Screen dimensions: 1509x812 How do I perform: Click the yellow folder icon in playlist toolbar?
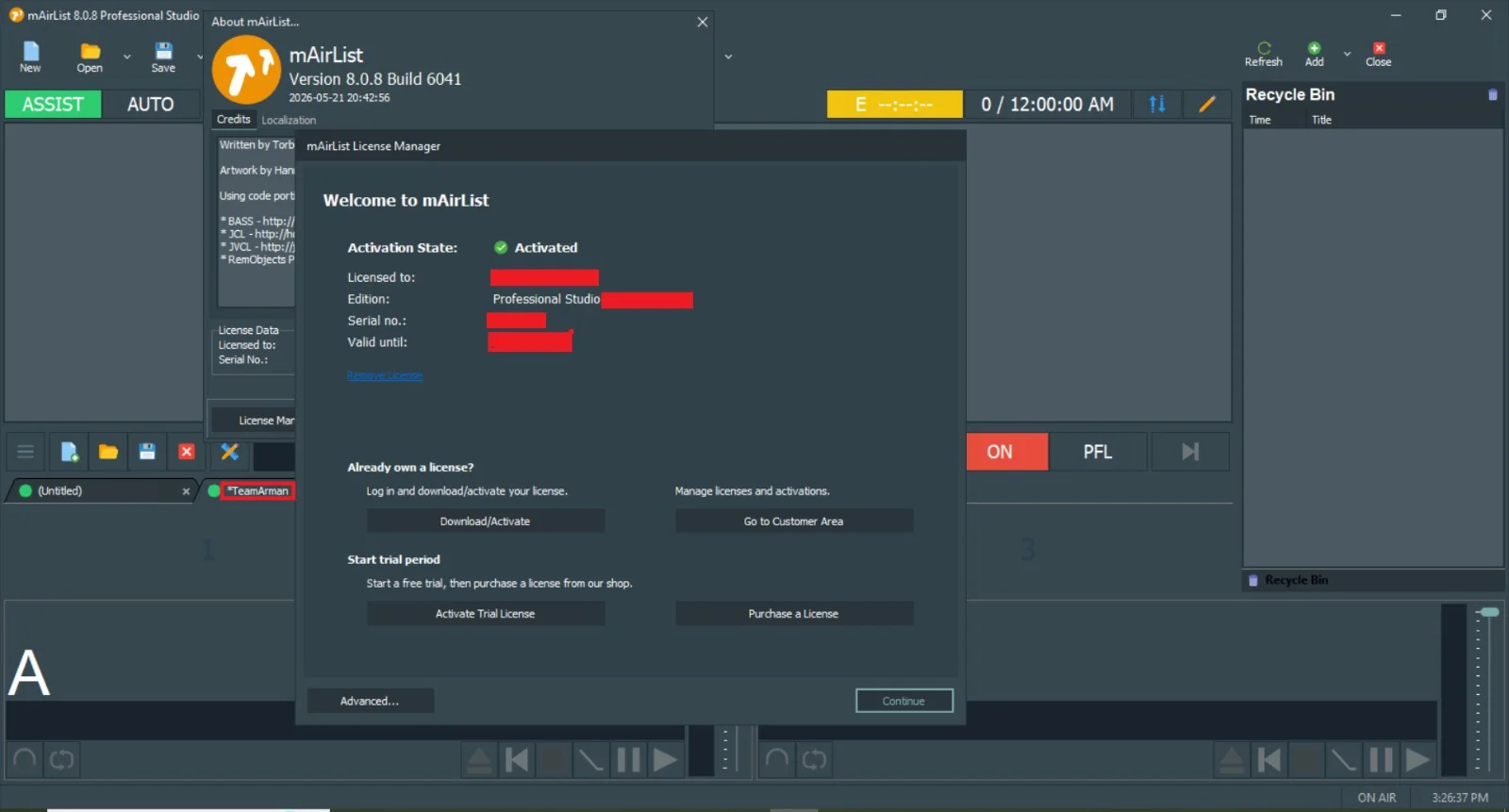pyautogui.click(x=108, y=452)
